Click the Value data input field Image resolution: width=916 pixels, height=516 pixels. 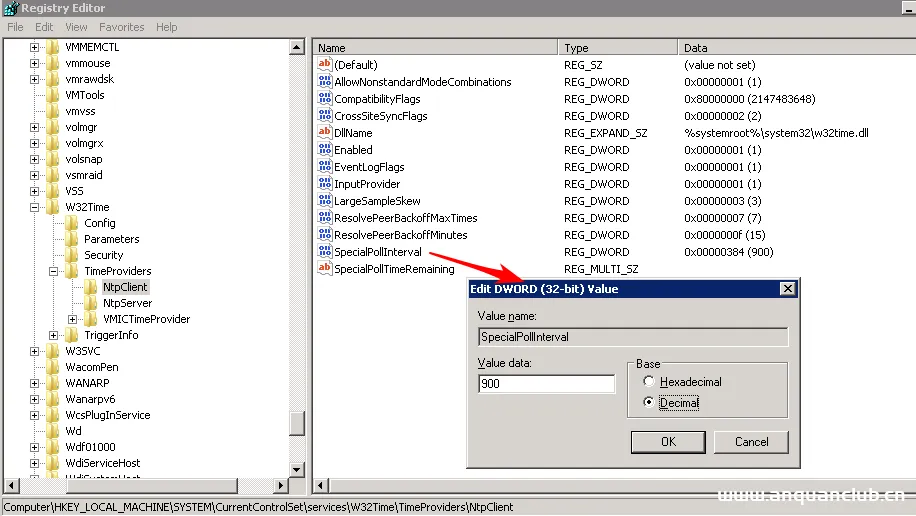546,384
